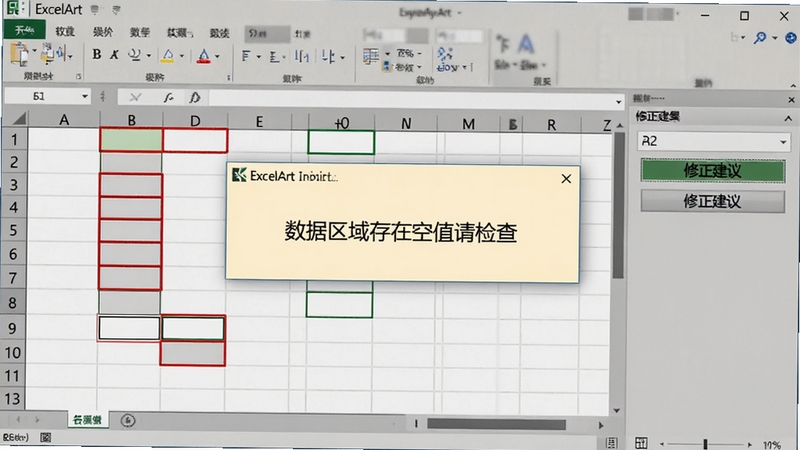
Task: Click the zoom percentage in status bar
Action: [771, 445]
